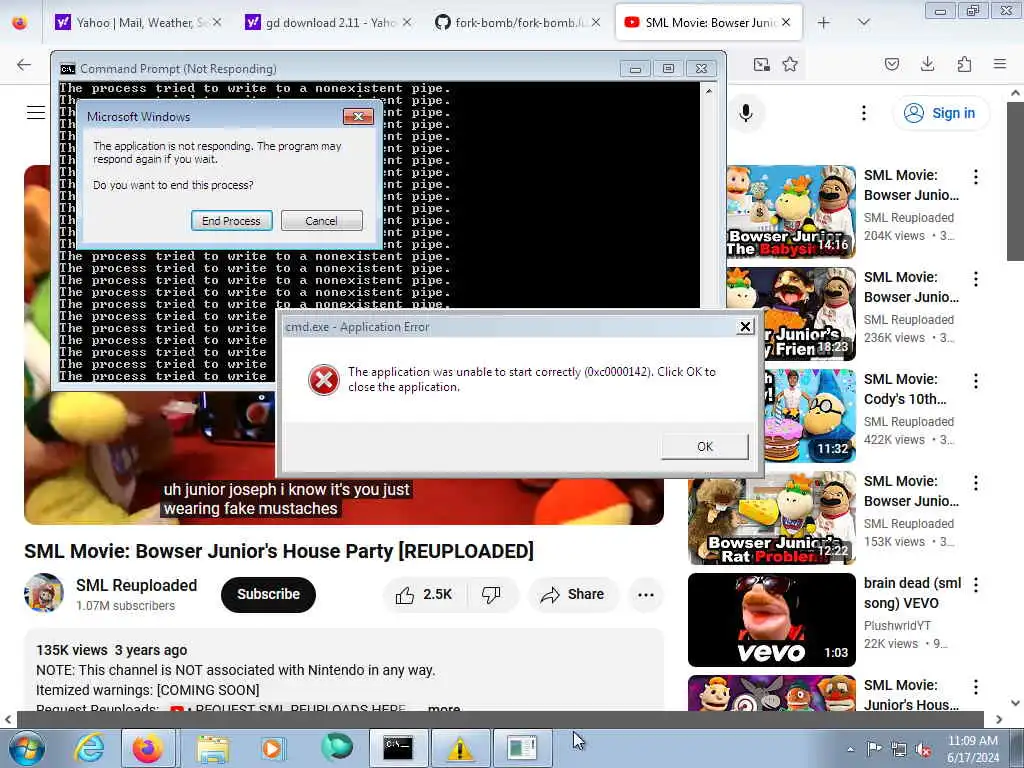The height and width of the screenshot is (768, 1024).
Task: Share the Bowser Junior's House Party video
Action: pyautogui.click(x=572, y=594)
